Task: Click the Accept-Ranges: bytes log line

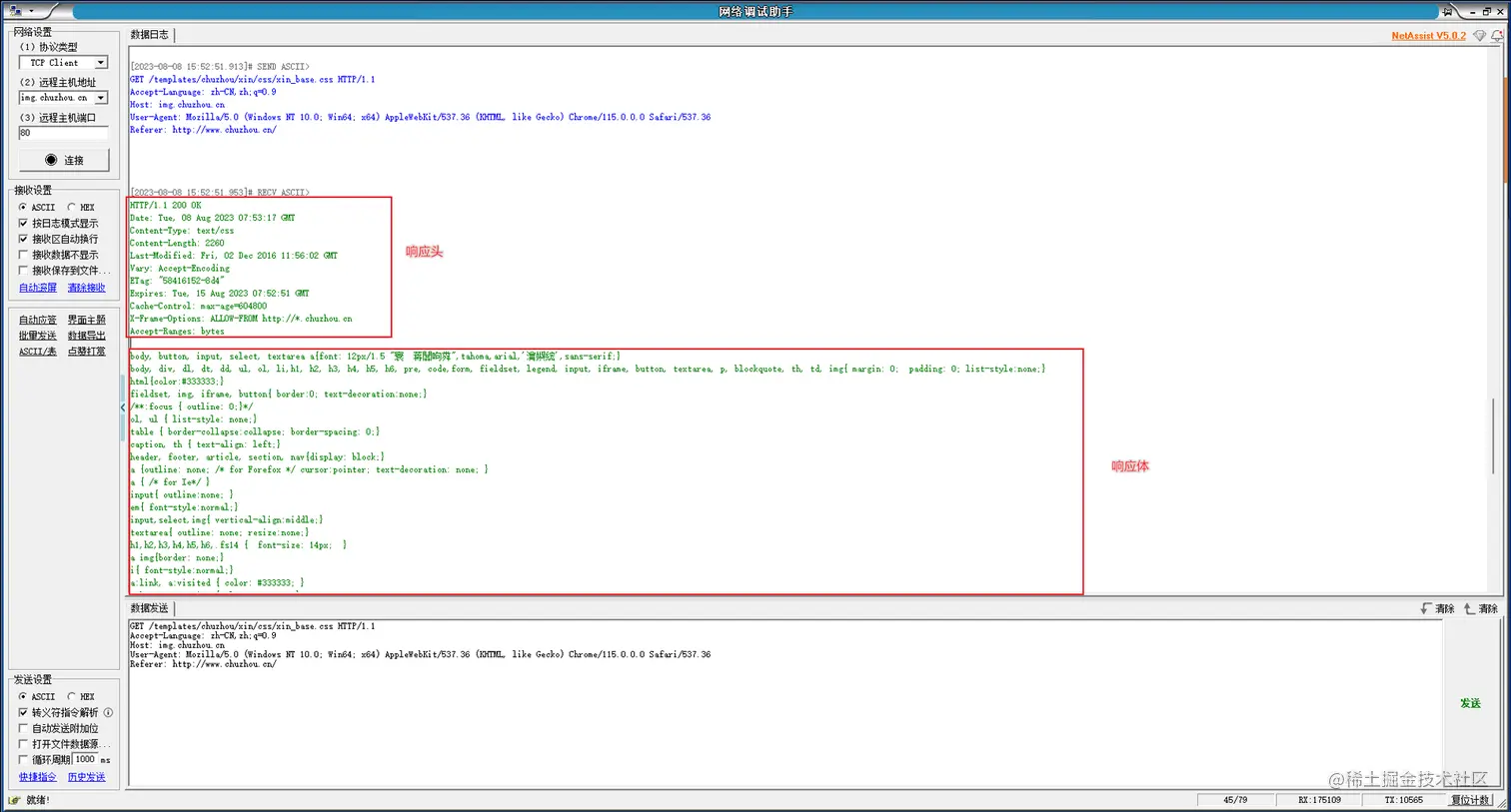Action: pos(177,331)
